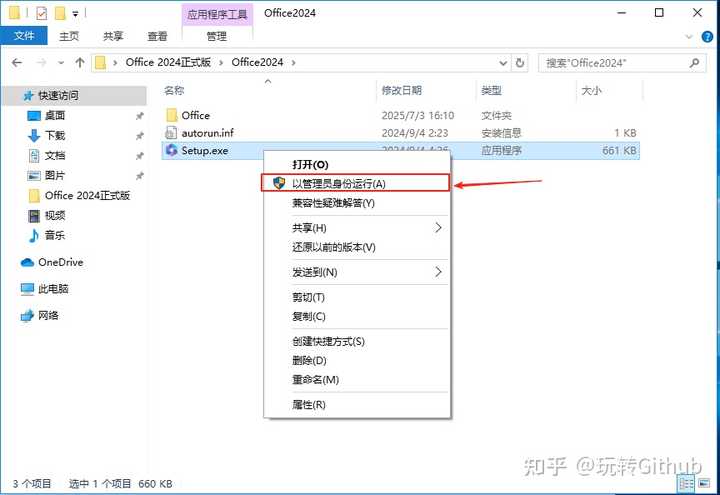The image size is (720, 495).
Task: Open the 文件 ribbon tab
Action: point(24,36)
